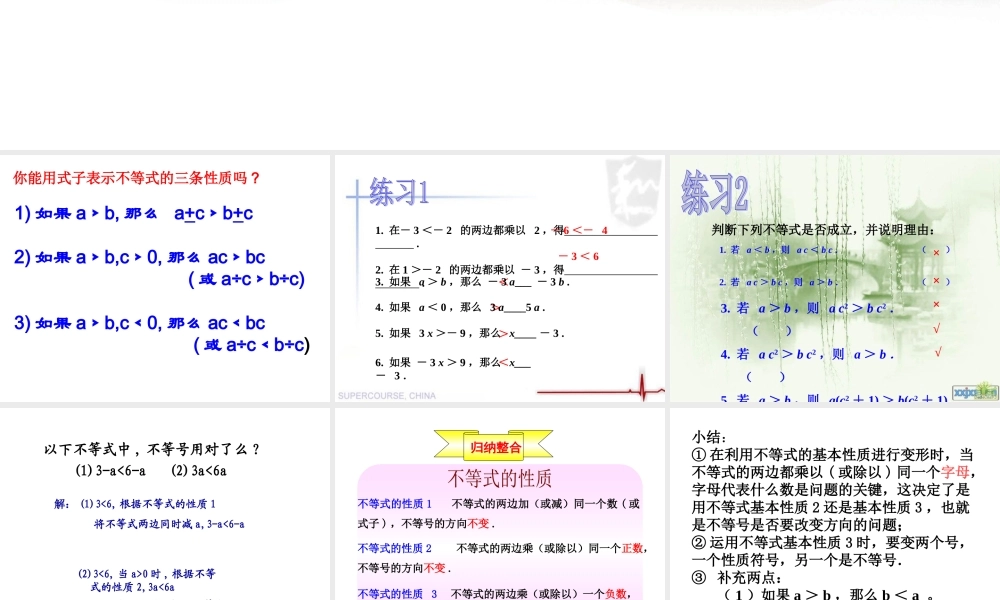The height and width of the screenshot is (600, 1000).
Task: Click question (2) 3a<6a
Action: pos(199,471)
